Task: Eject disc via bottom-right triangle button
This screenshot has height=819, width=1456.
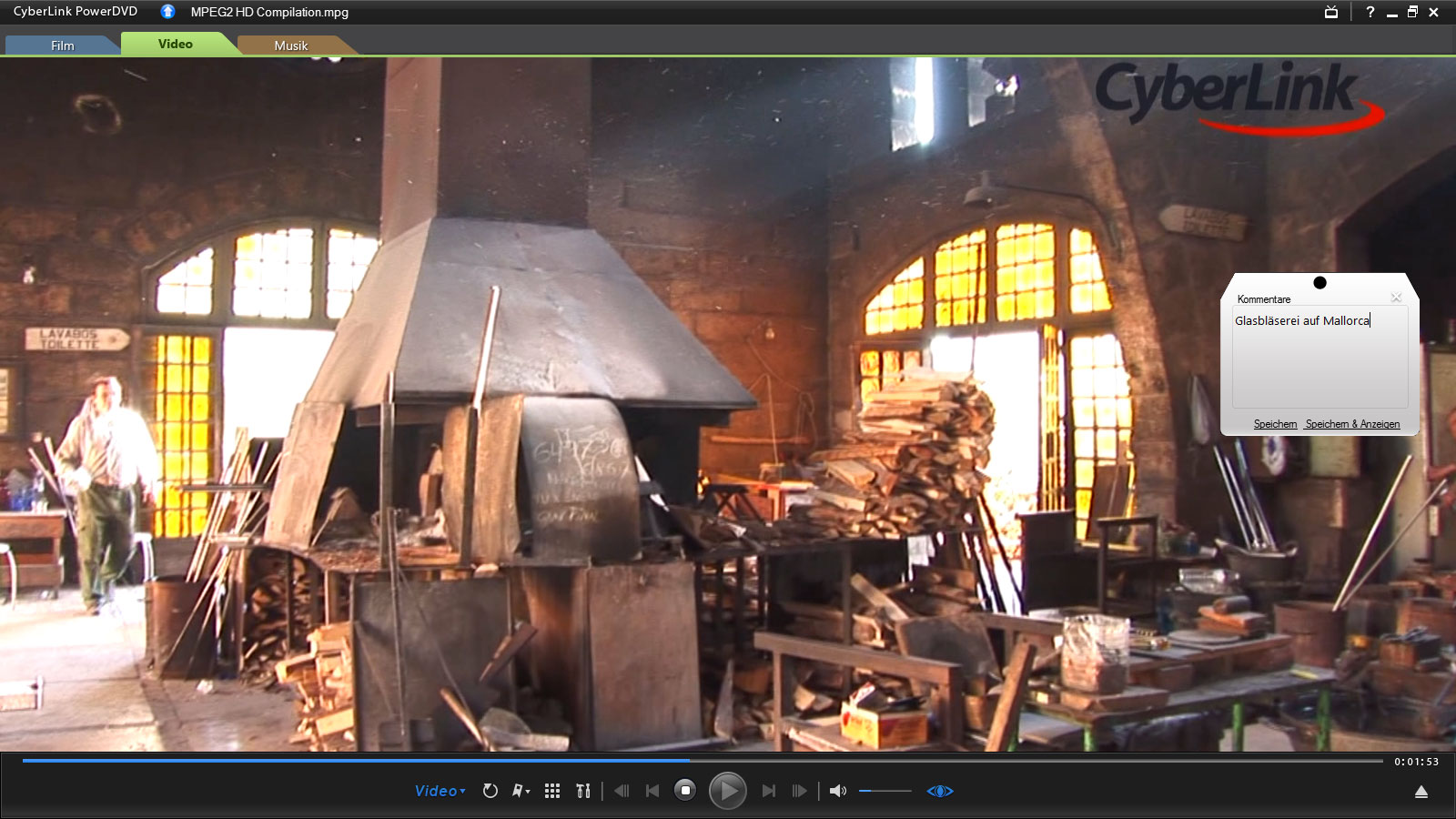Action: [x=1421, y=793]
